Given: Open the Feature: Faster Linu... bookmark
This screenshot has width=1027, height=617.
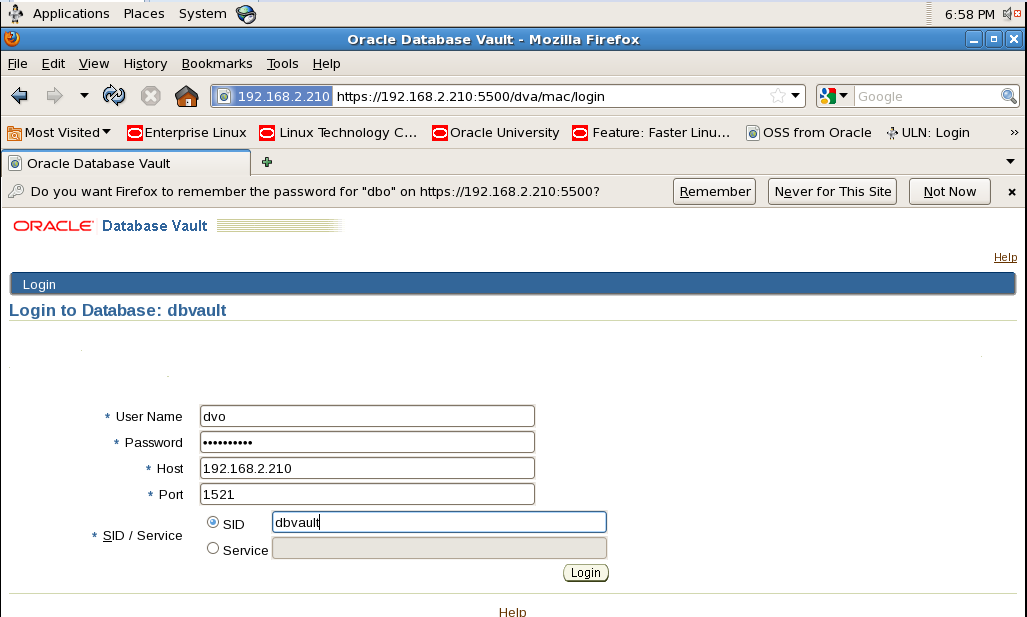Looking at the screenshot, I should pos(651,133).
